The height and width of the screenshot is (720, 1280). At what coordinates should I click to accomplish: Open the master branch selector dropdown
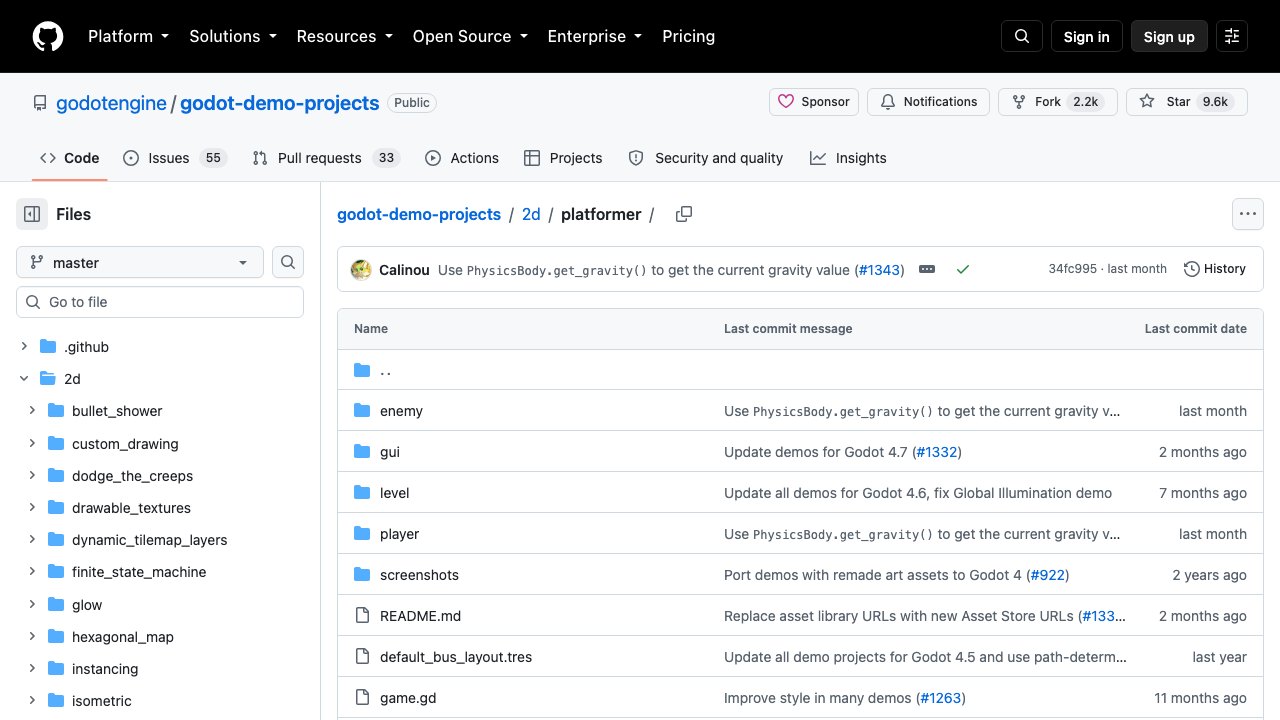[140, 262]
